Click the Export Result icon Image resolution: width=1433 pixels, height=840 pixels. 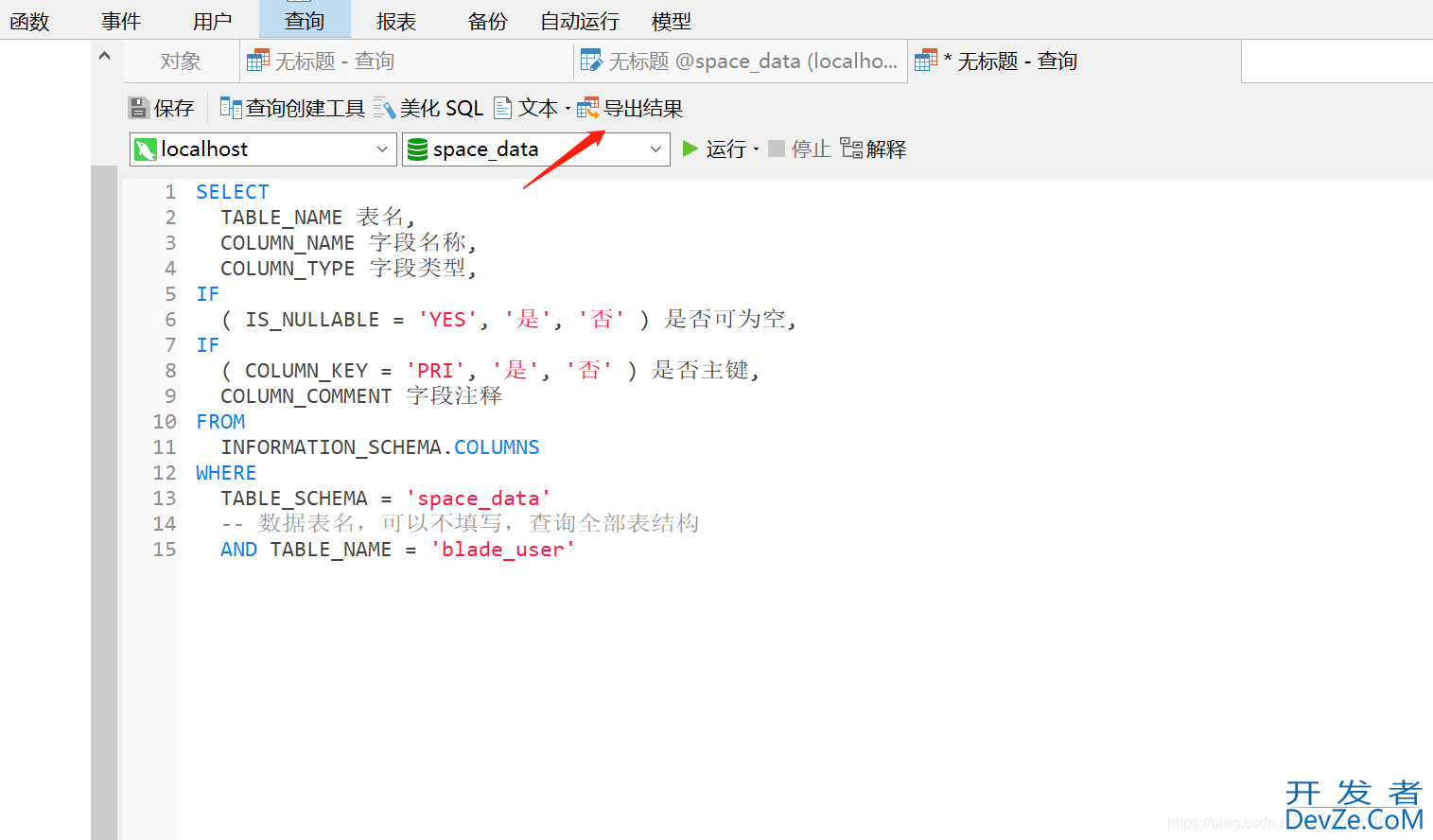[x=588, y=108]
